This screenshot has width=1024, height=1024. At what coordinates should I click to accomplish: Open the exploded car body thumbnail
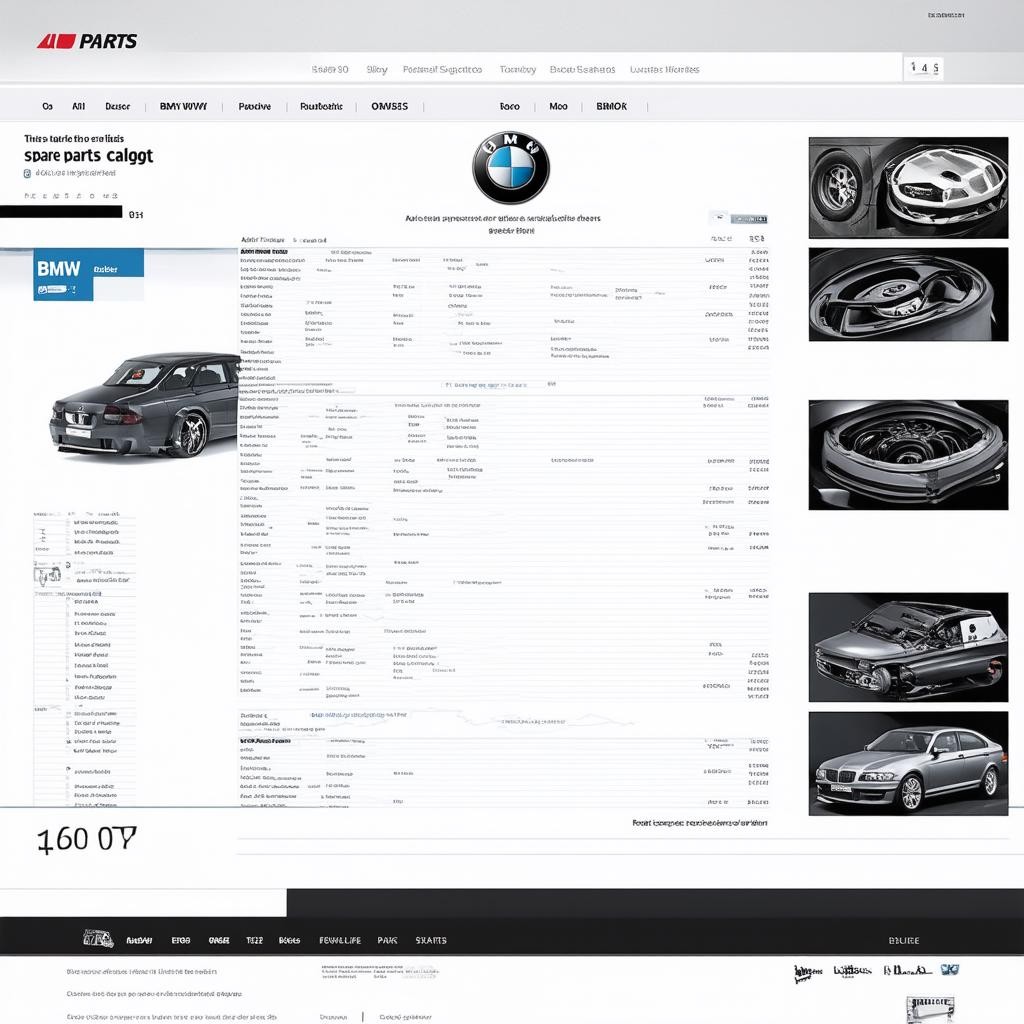[x=908, y=647]
